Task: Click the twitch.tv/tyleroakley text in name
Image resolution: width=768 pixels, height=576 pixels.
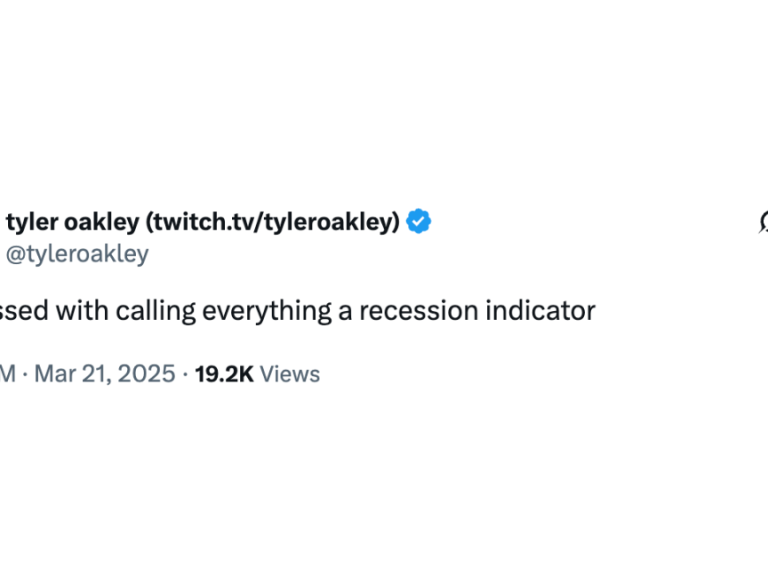Action: tap(272, 222)
